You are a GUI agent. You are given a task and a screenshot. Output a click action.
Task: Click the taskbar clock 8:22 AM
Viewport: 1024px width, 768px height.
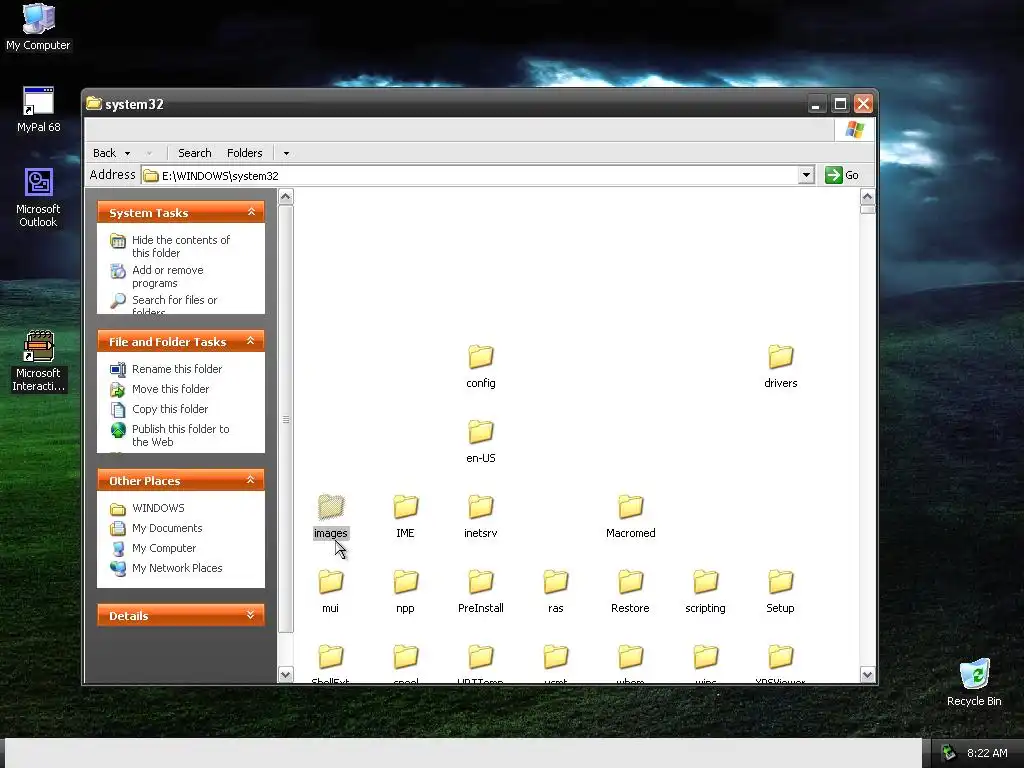click(x=987, y=753)
